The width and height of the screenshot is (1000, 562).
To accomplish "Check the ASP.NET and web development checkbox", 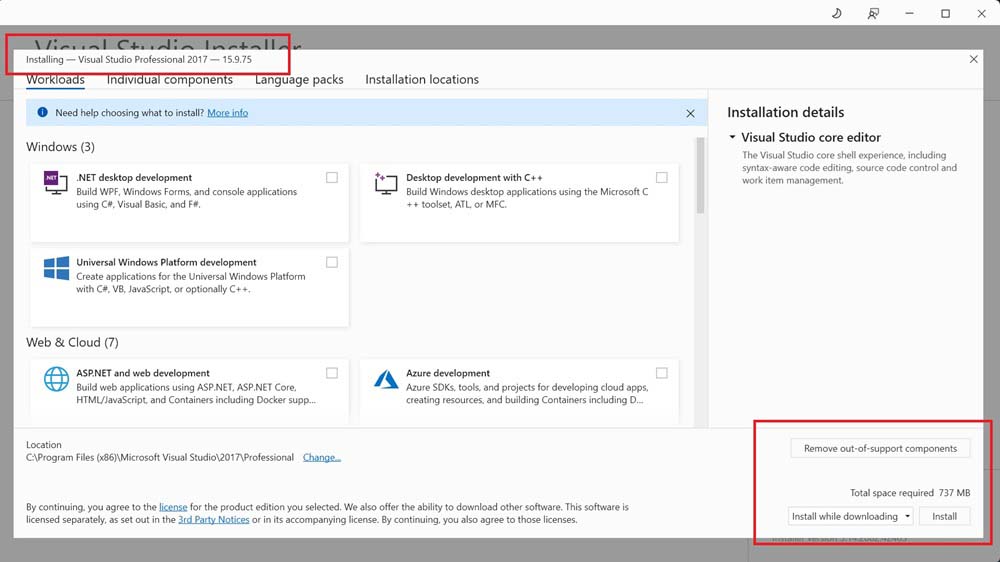I will 332,373.
